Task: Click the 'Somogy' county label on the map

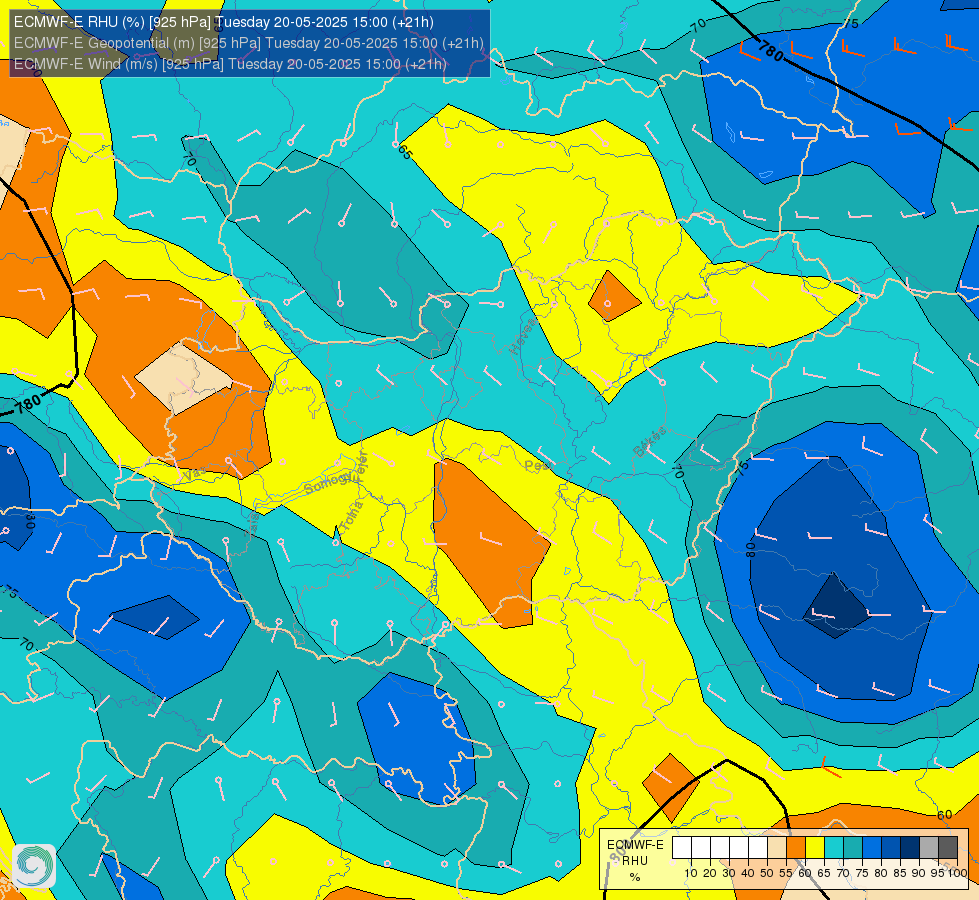Action: click(326, 483)
